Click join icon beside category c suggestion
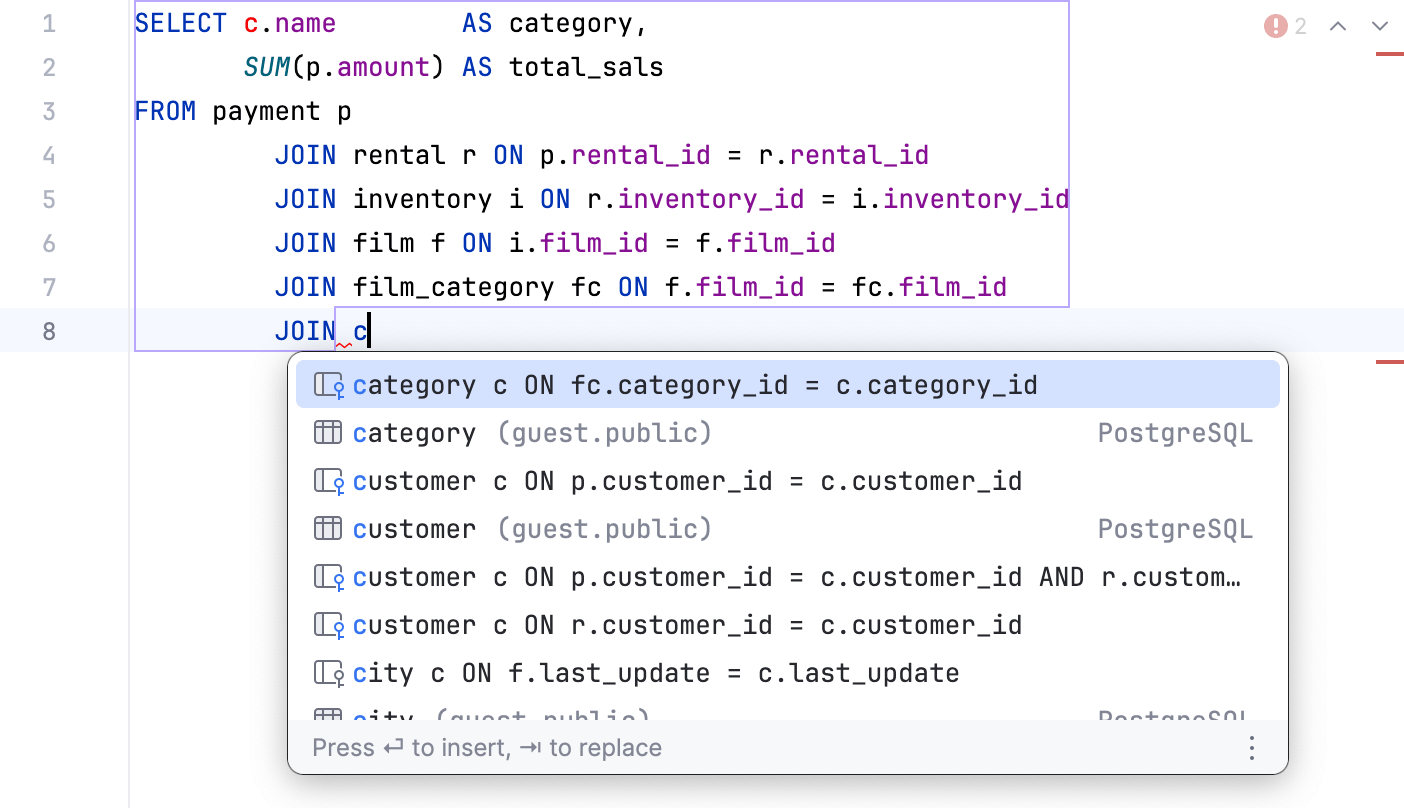This screenshot has height=808, width=1404. tap(329, 386)
